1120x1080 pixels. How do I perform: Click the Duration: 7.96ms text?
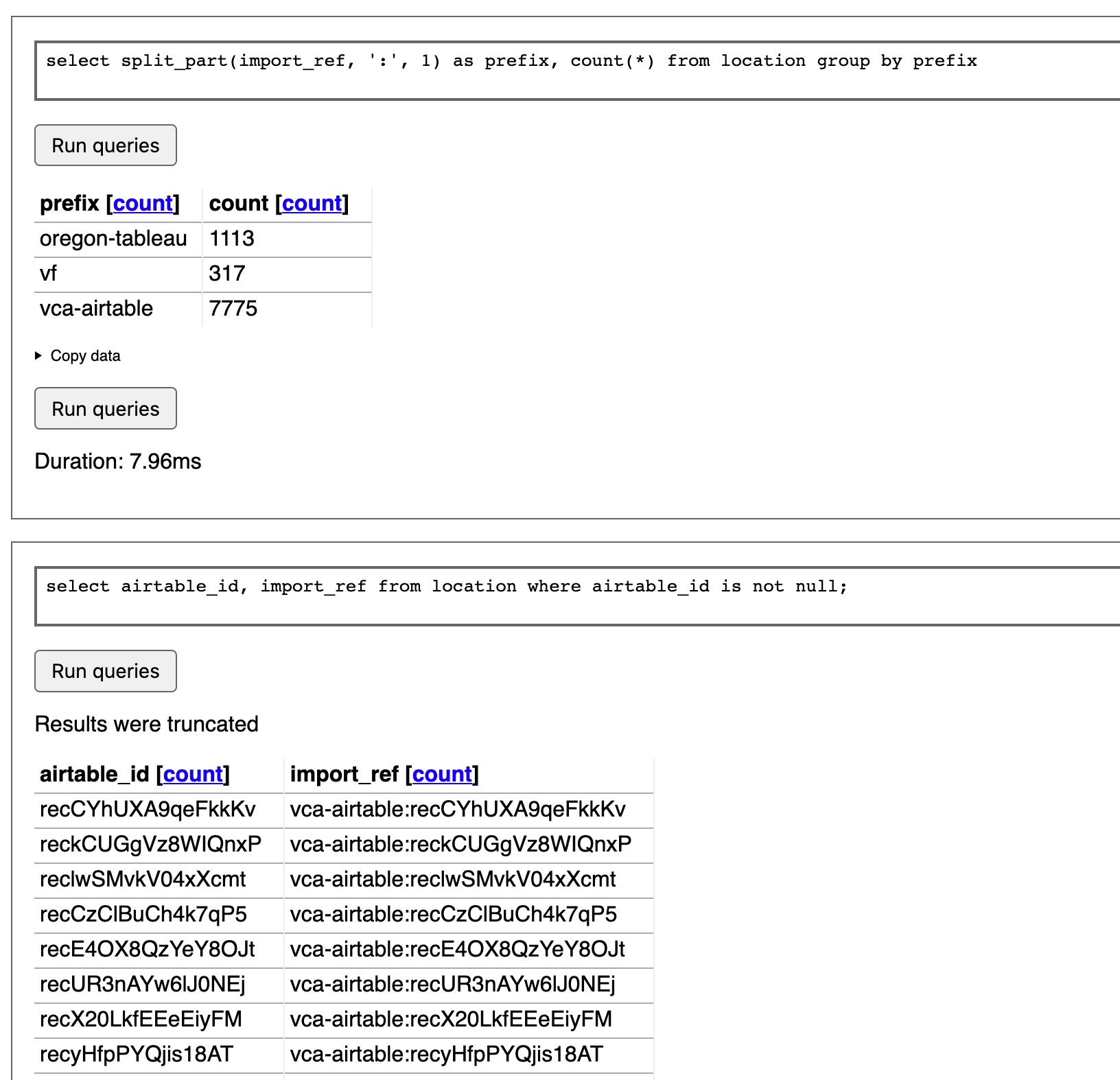(117, 461)
